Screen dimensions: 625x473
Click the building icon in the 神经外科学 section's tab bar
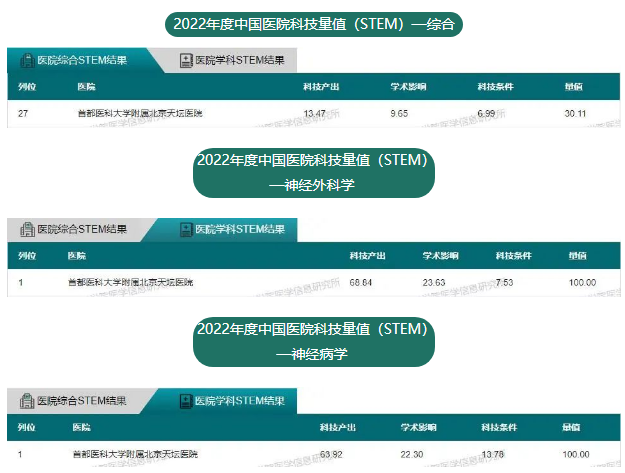[26, 230]
